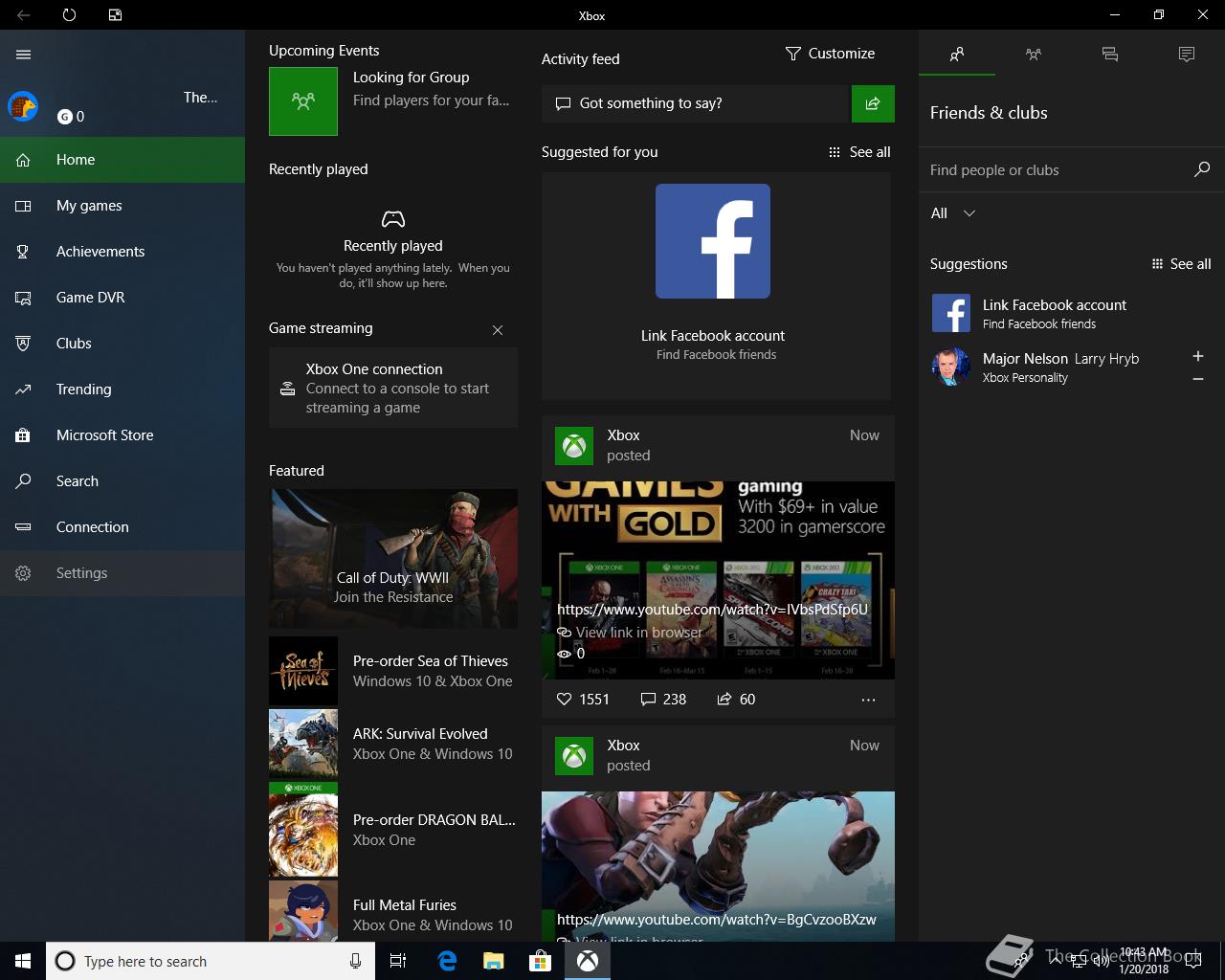The width and height of the screenshot is (1225, 980).
Task: Click Windows Start button
Action: point(23,961)
